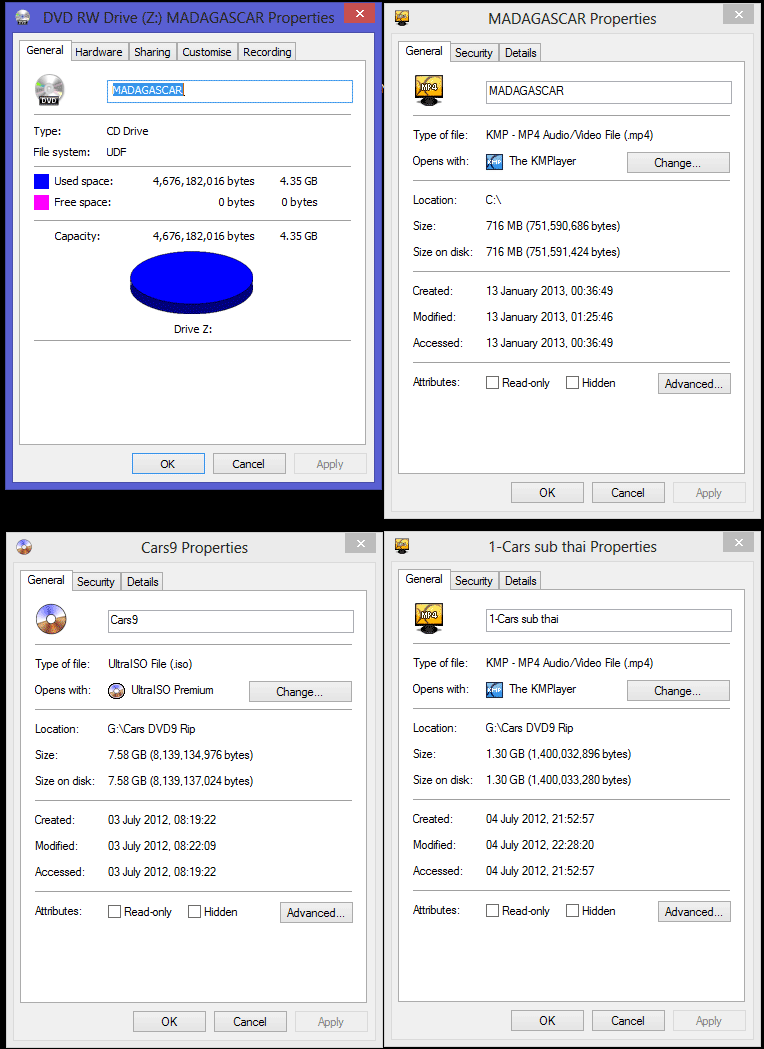764x1049 pixels.
Task: Click KMPlayer icon in 1-Cars sub thai Properties
Action: 494,690
